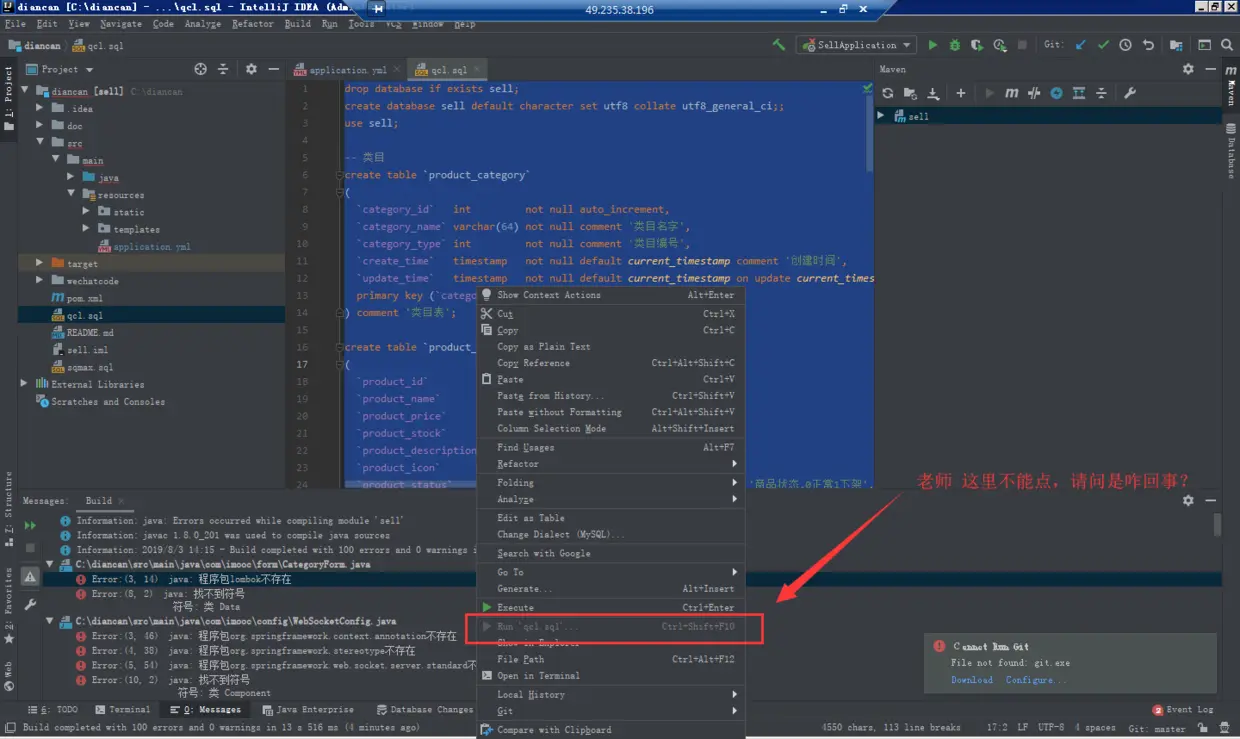Open Search Everywhere magnifier icon
1240x739 pixels.
(x=1228, y=45)
